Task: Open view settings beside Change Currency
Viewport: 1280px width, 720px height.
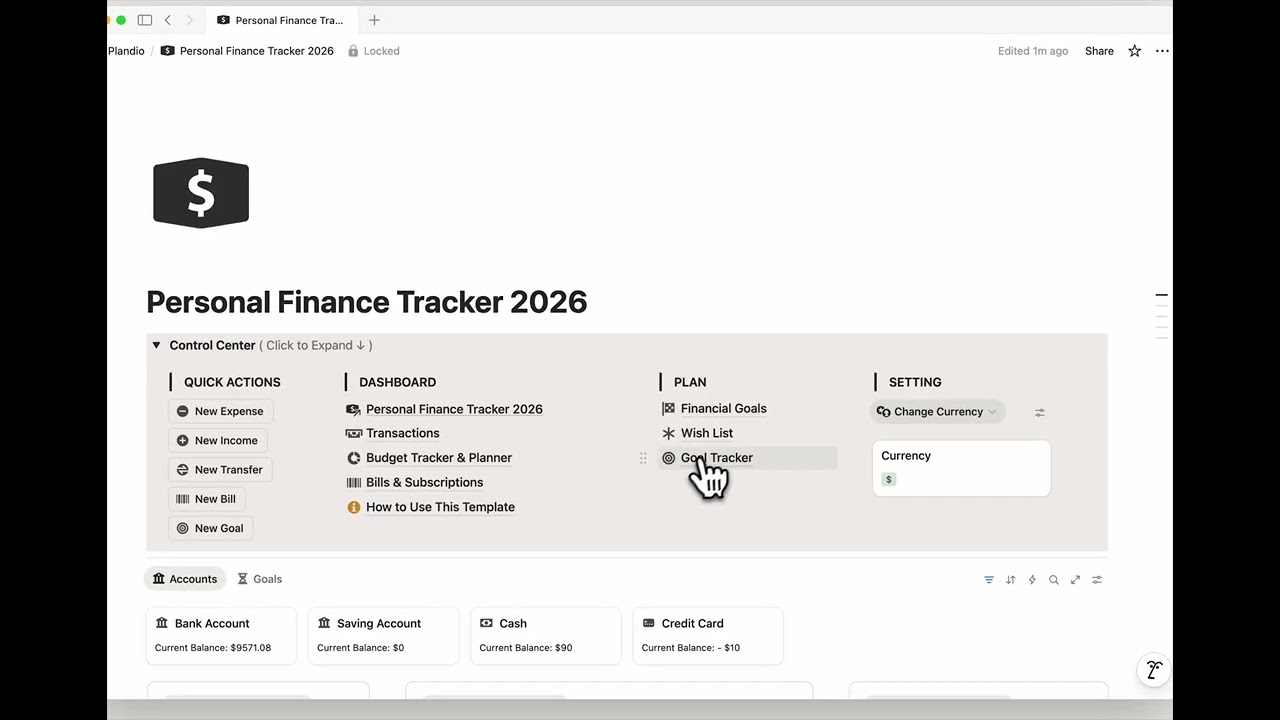Action: (x=1040, y=412)
